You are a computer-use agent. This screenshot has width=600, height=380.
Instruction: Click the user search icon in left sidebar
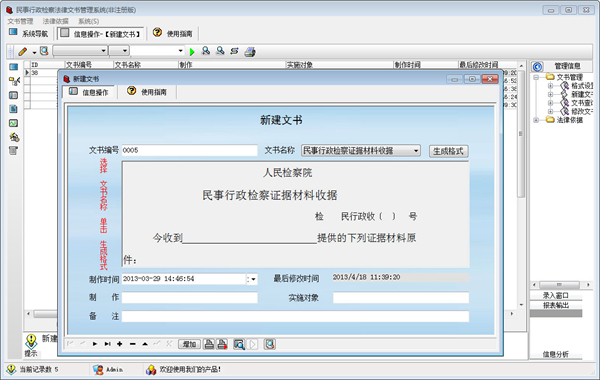click(x=14, y=137)
